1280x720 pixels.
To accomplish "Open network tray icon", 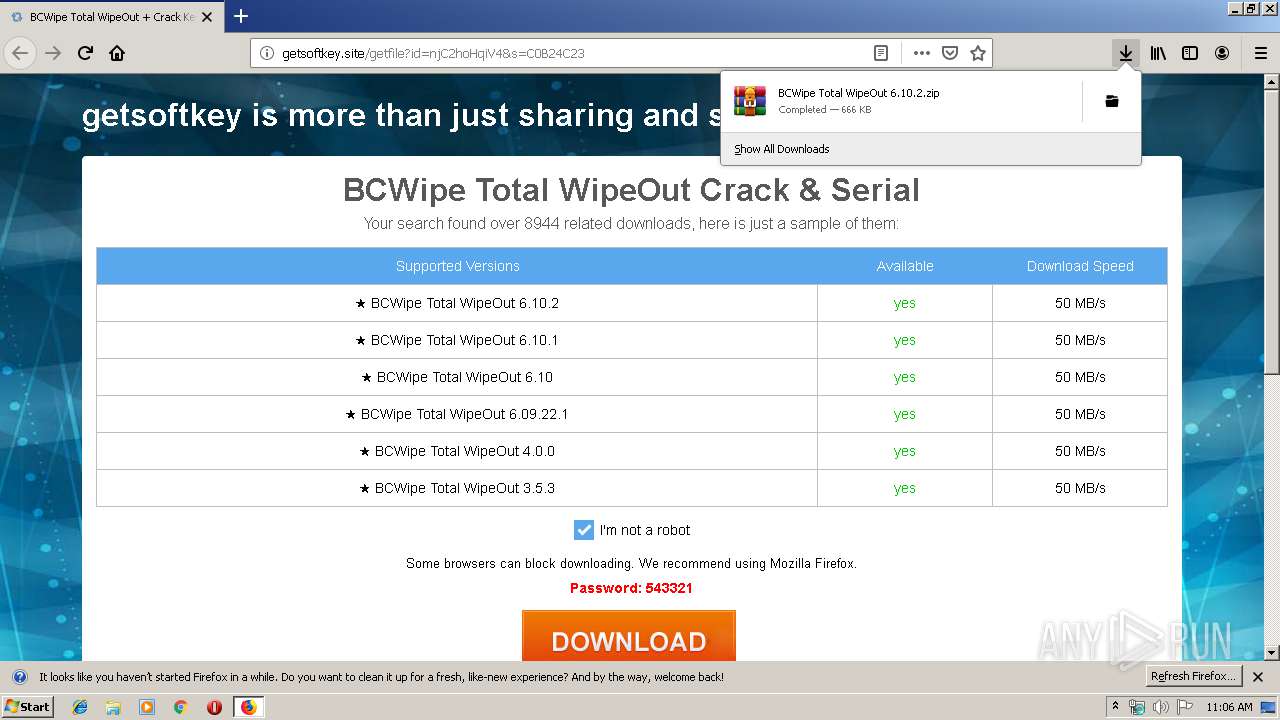I will pos(1137,707).
